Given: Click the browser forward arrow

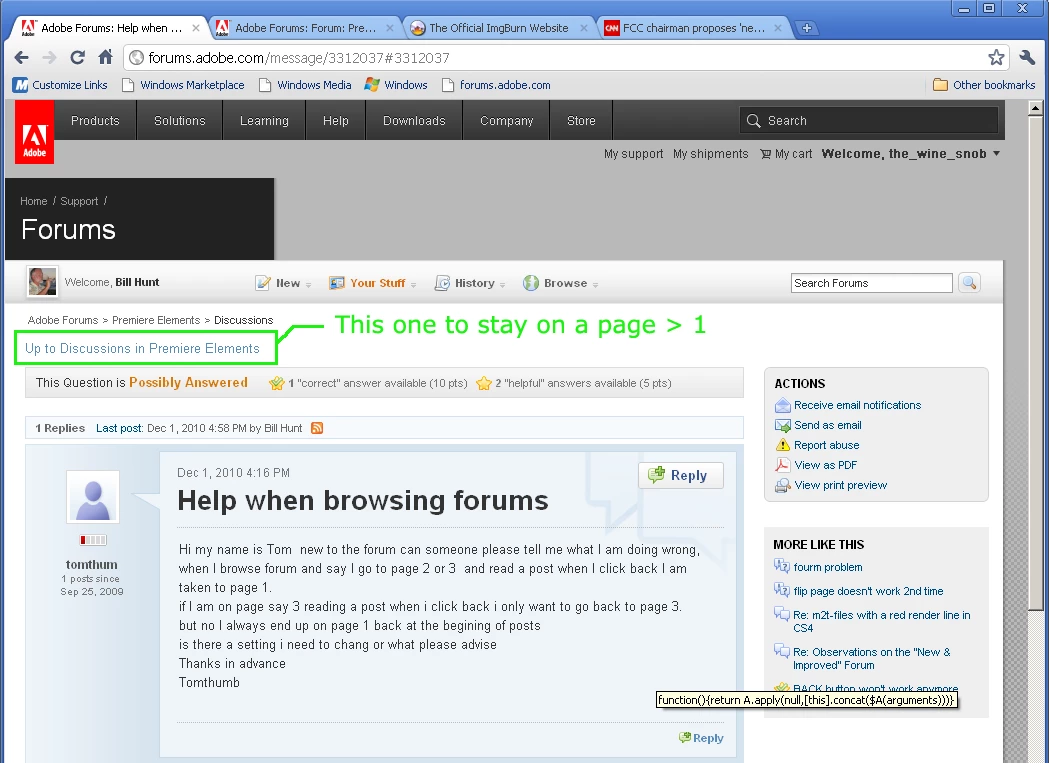Looking at the screenshot, I should coord(50,58).
